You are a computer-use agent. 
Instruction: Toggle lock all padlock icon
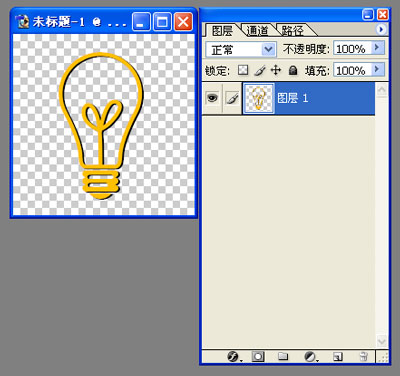293,70
